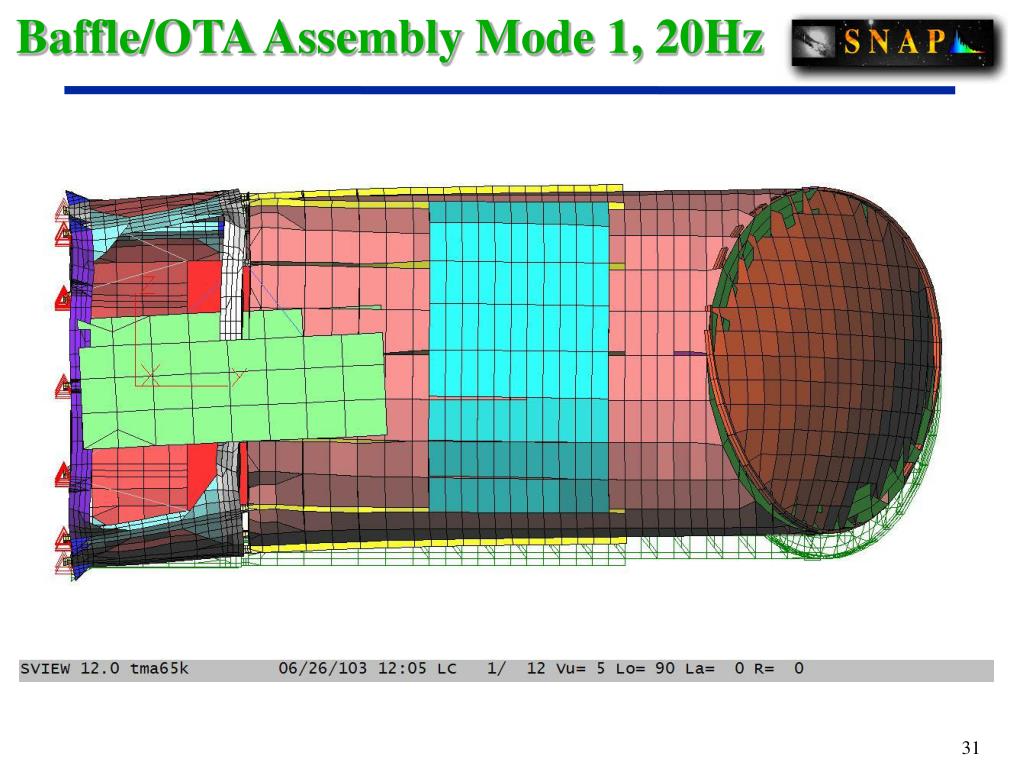Click the "LC 1/ 12" load case text

pos(491,668)
